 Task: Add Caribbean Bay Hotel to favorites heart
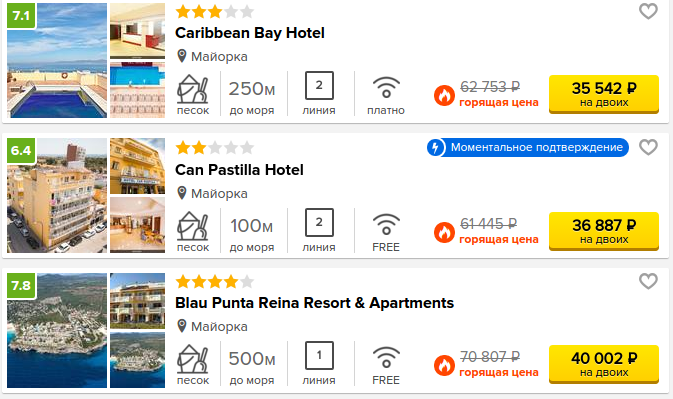point(648,11)
